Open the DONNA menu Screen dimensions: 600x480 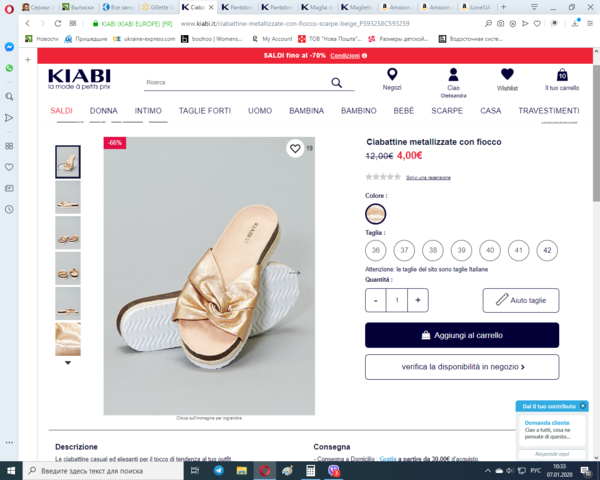(103, 111)
